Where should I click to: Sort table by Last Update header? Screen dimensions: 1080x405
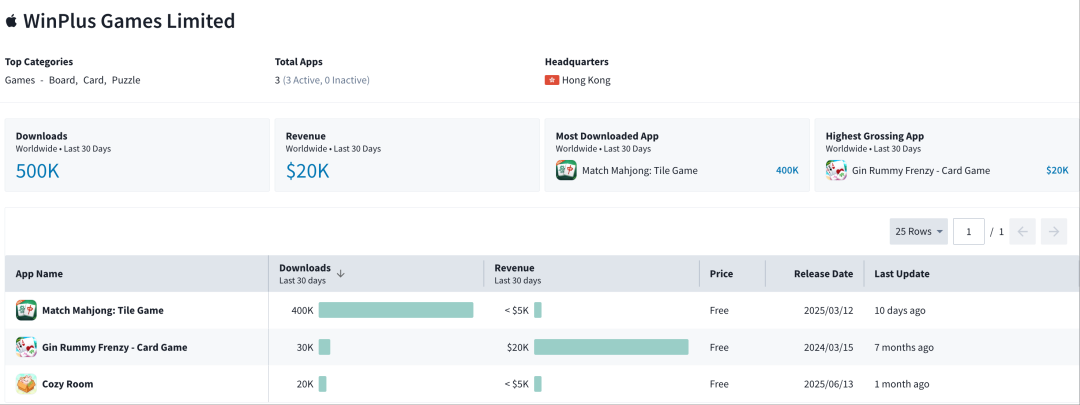pyautogui.click(x=901, y=274)
